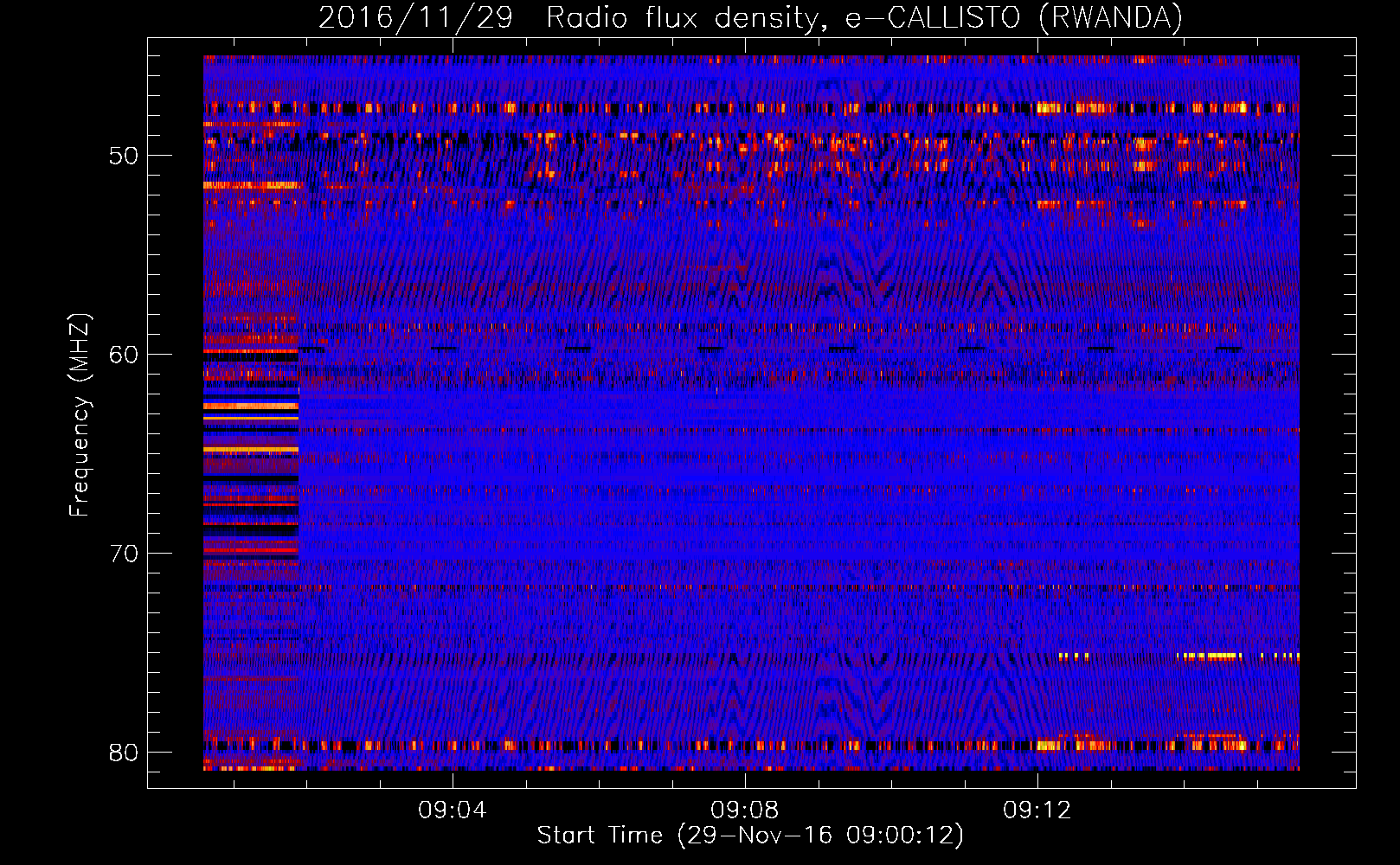
Task: Click the 50 frequency tick label
Action: click(124, 156)
